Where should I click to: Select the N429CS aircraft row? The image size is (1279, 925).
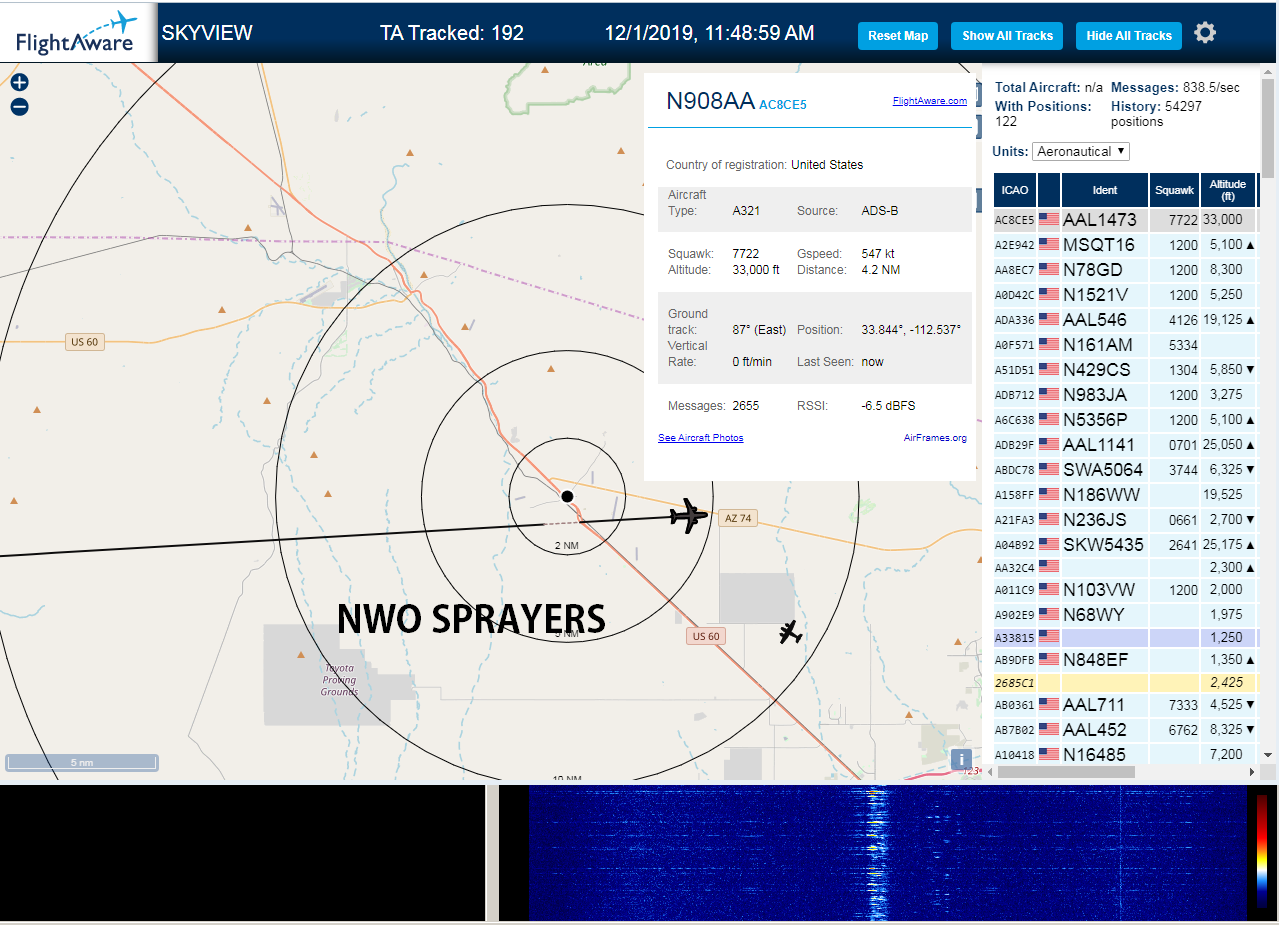[x=1125, y=370]
